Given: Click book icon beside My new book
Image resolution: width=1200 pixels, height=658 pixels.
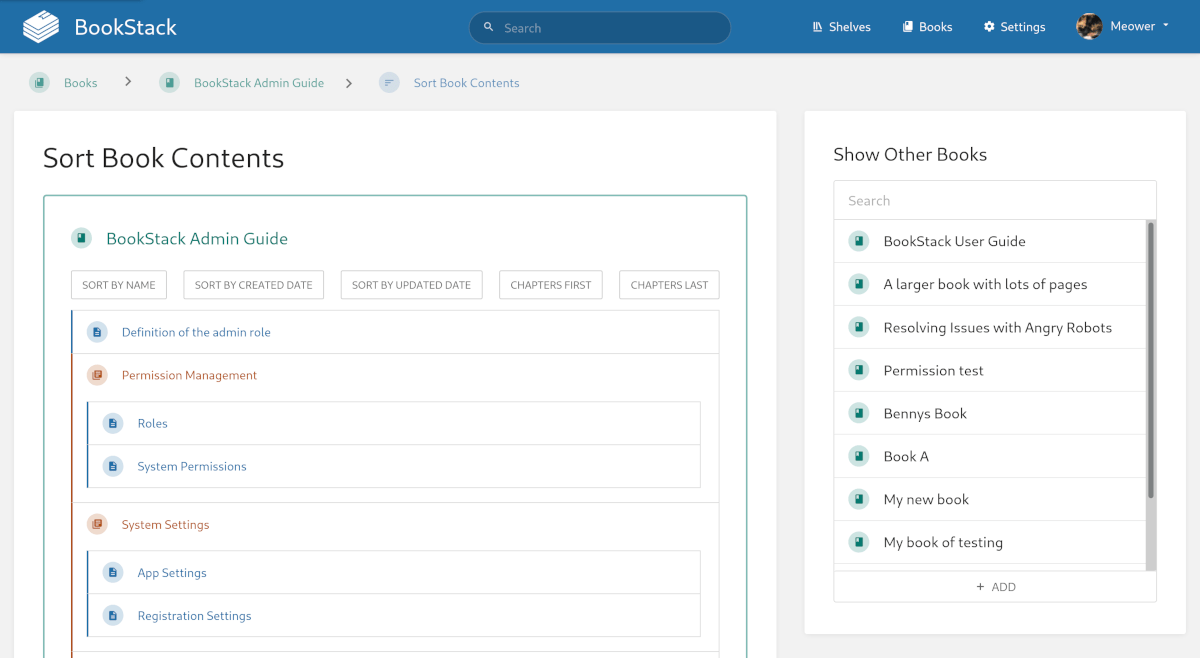Looking at the screenshot, I should 858,499.
